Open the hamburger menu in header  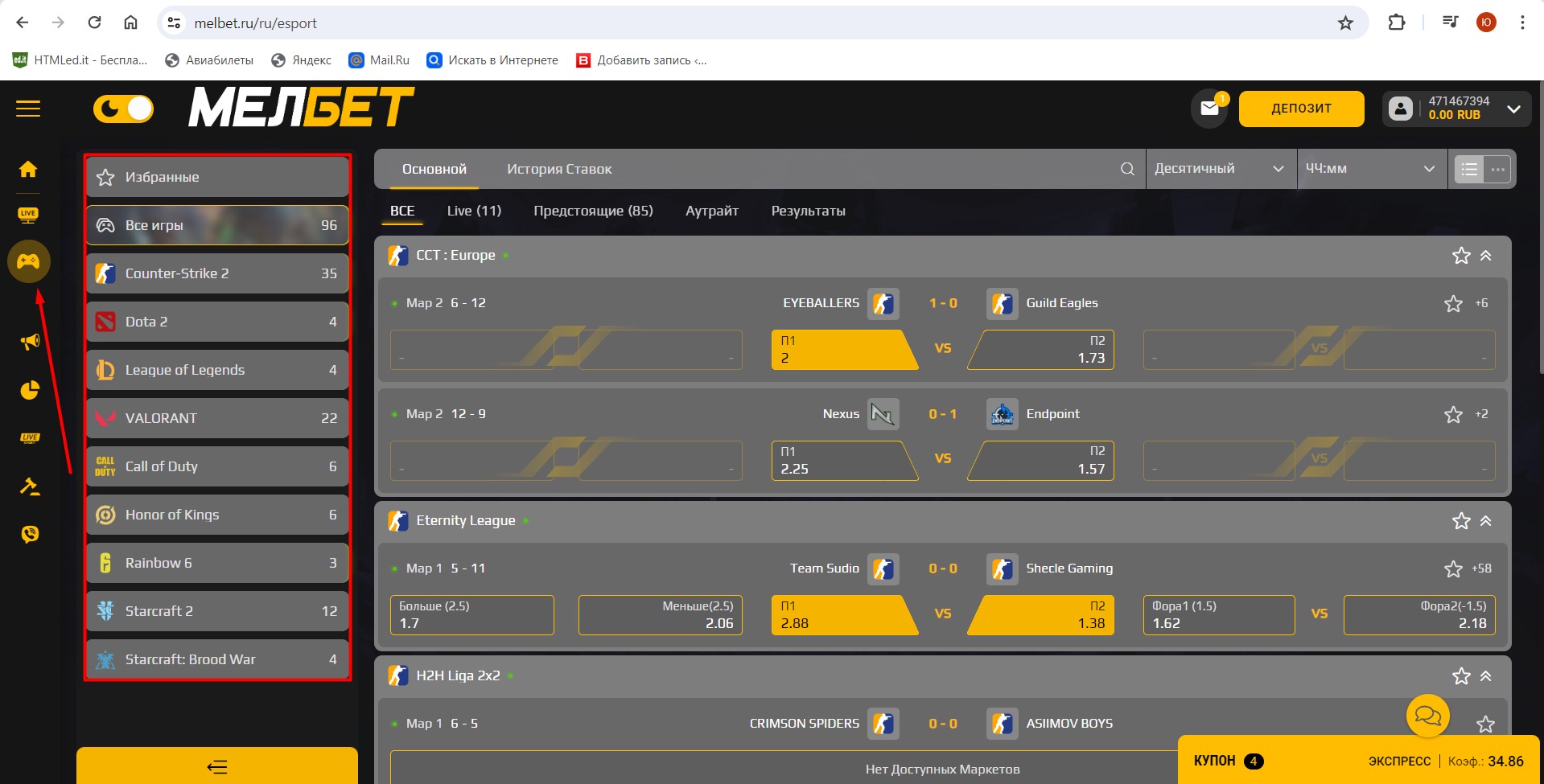(x=28, y=109)
